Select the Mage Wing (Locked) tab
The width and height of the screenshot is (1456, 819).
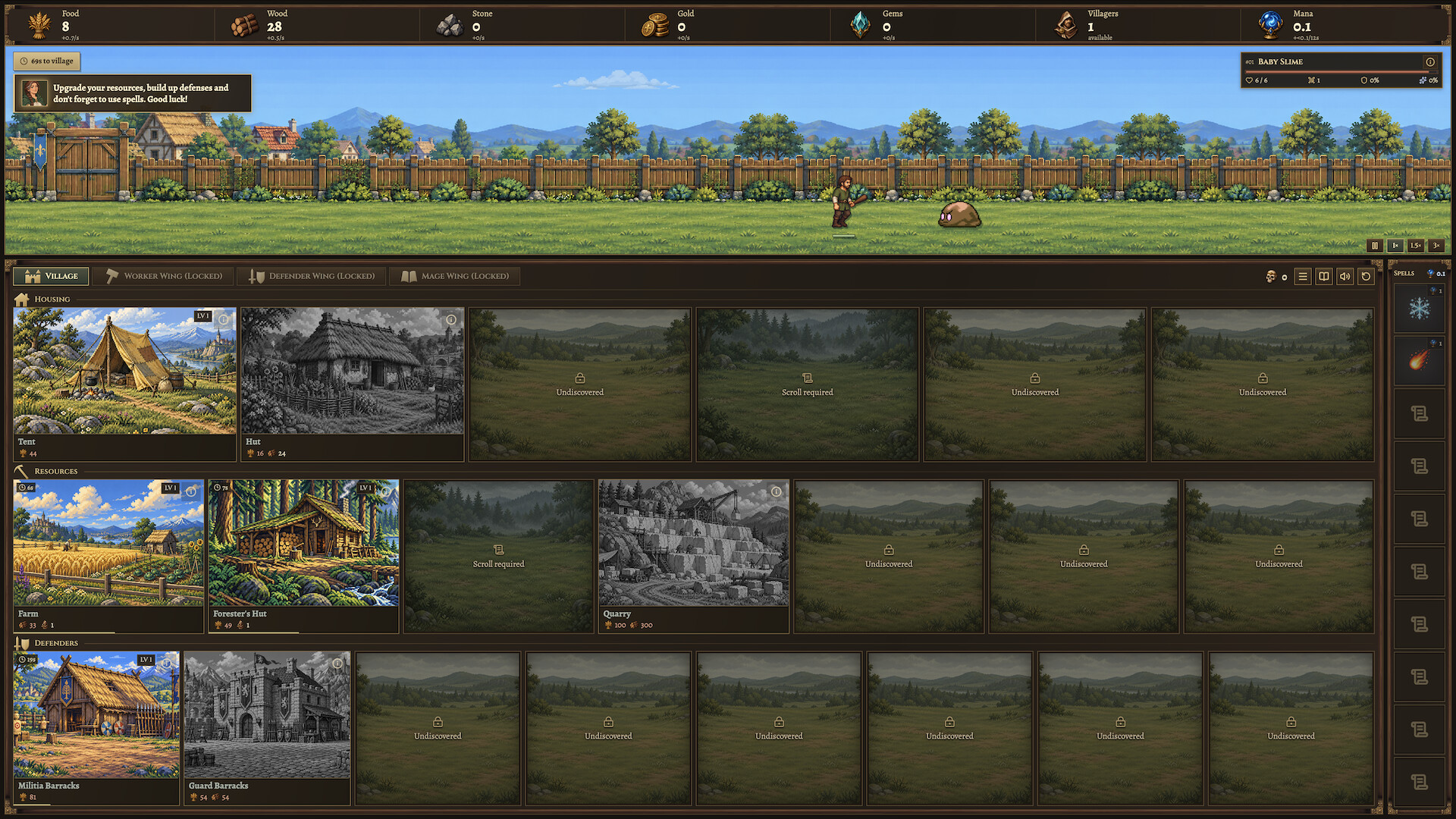[x=455, y=276]
